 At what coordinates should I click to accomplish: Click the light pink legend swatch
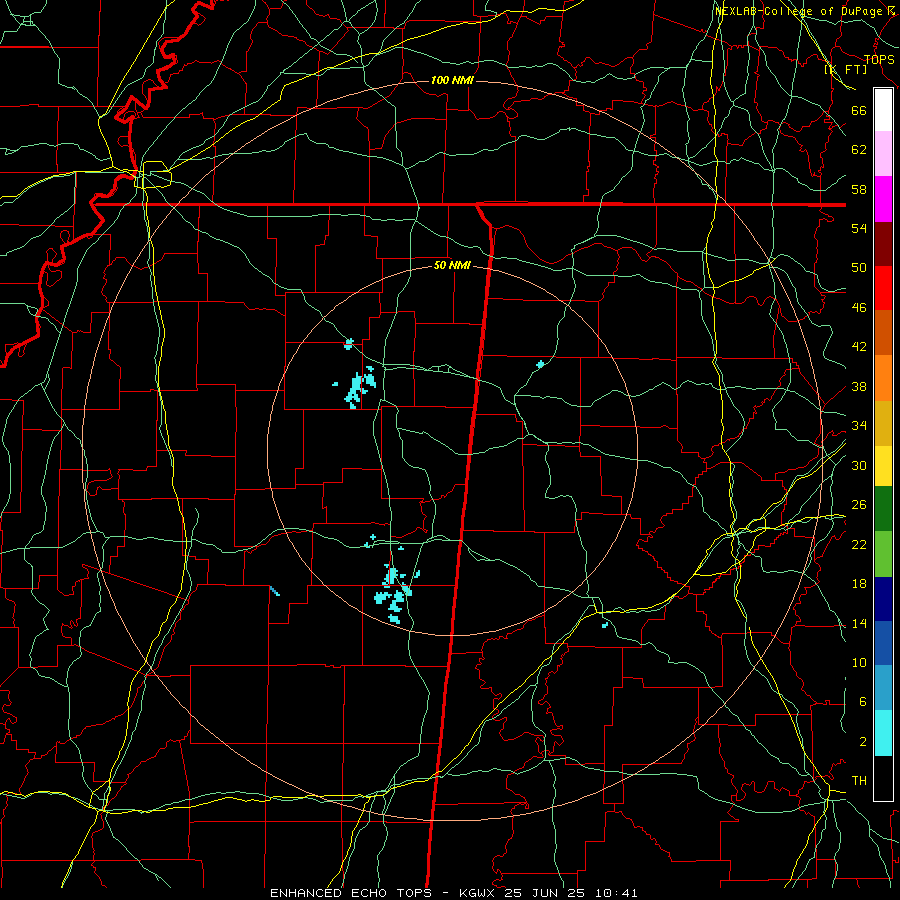[883, 154]
